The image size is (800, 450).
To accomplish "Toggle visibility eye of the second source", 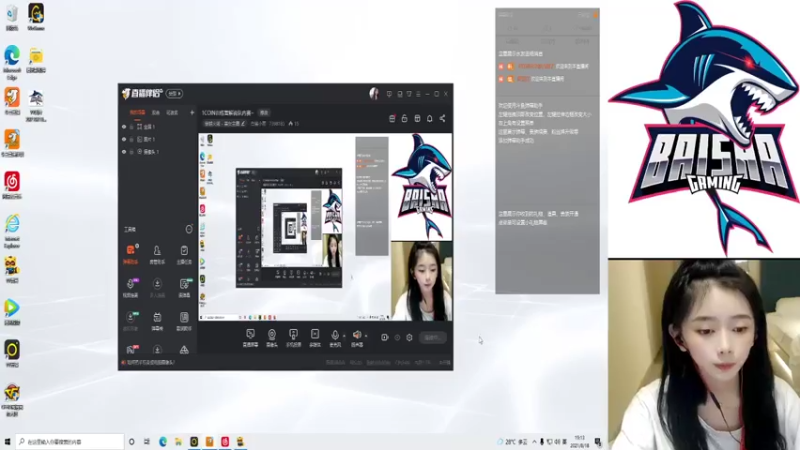I will [x=124, y=139].
